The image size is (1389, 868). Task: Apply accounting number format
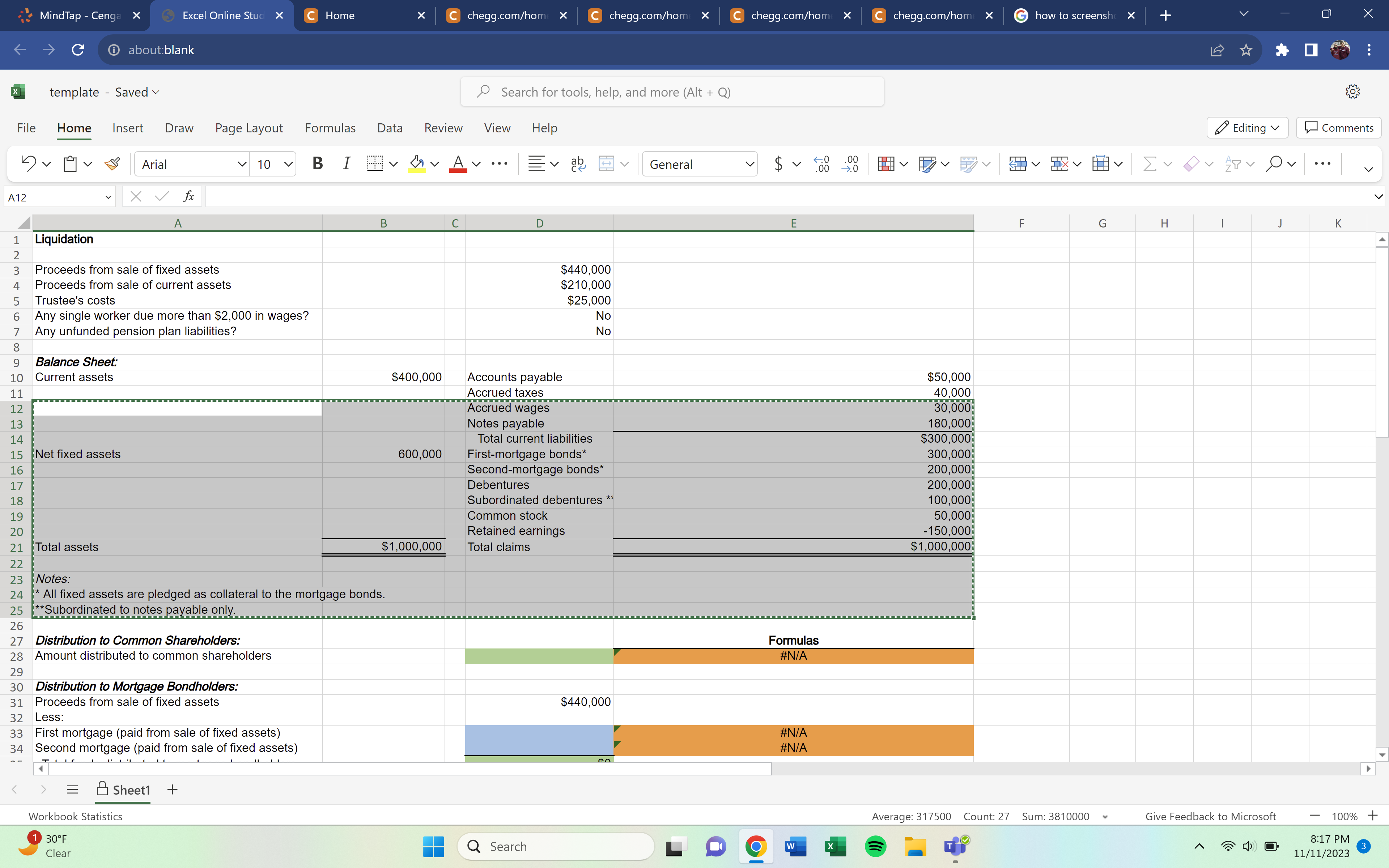pos(778,163)
